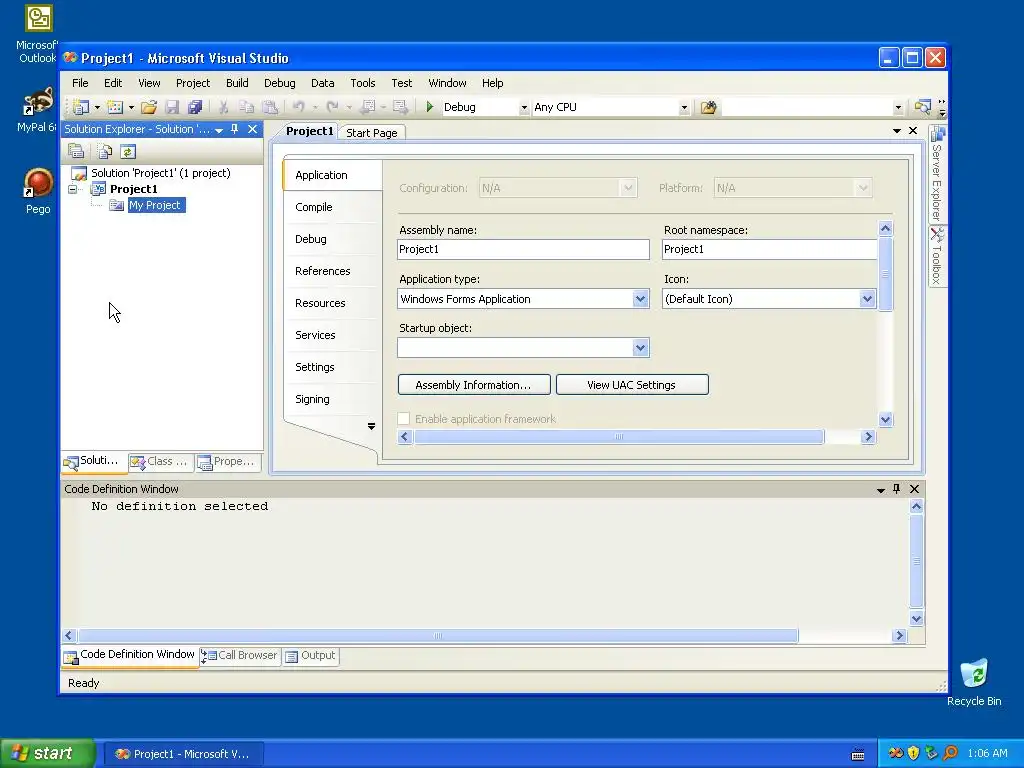Click the Paste toolbar icon

pos(270,107)
